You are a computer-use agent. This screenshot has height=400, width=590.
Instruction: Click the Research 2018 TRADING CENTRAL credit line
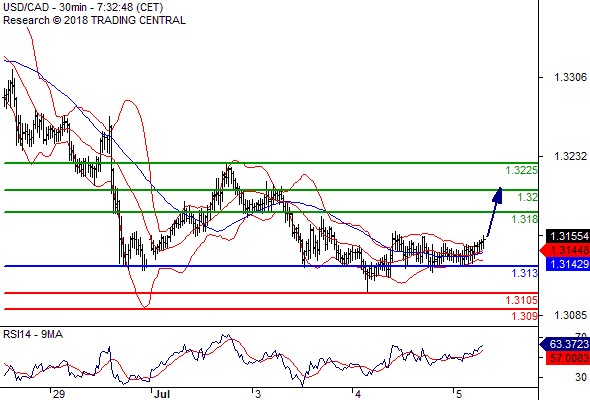pos(94,20)
